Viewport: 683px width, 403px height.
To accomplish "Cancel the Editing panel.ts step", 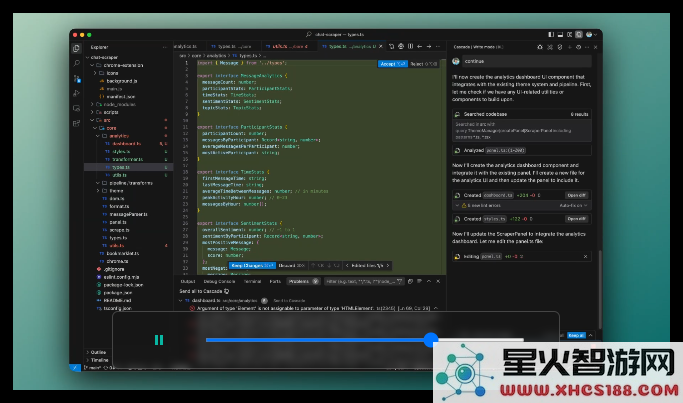I will click(x=585, y=257).
